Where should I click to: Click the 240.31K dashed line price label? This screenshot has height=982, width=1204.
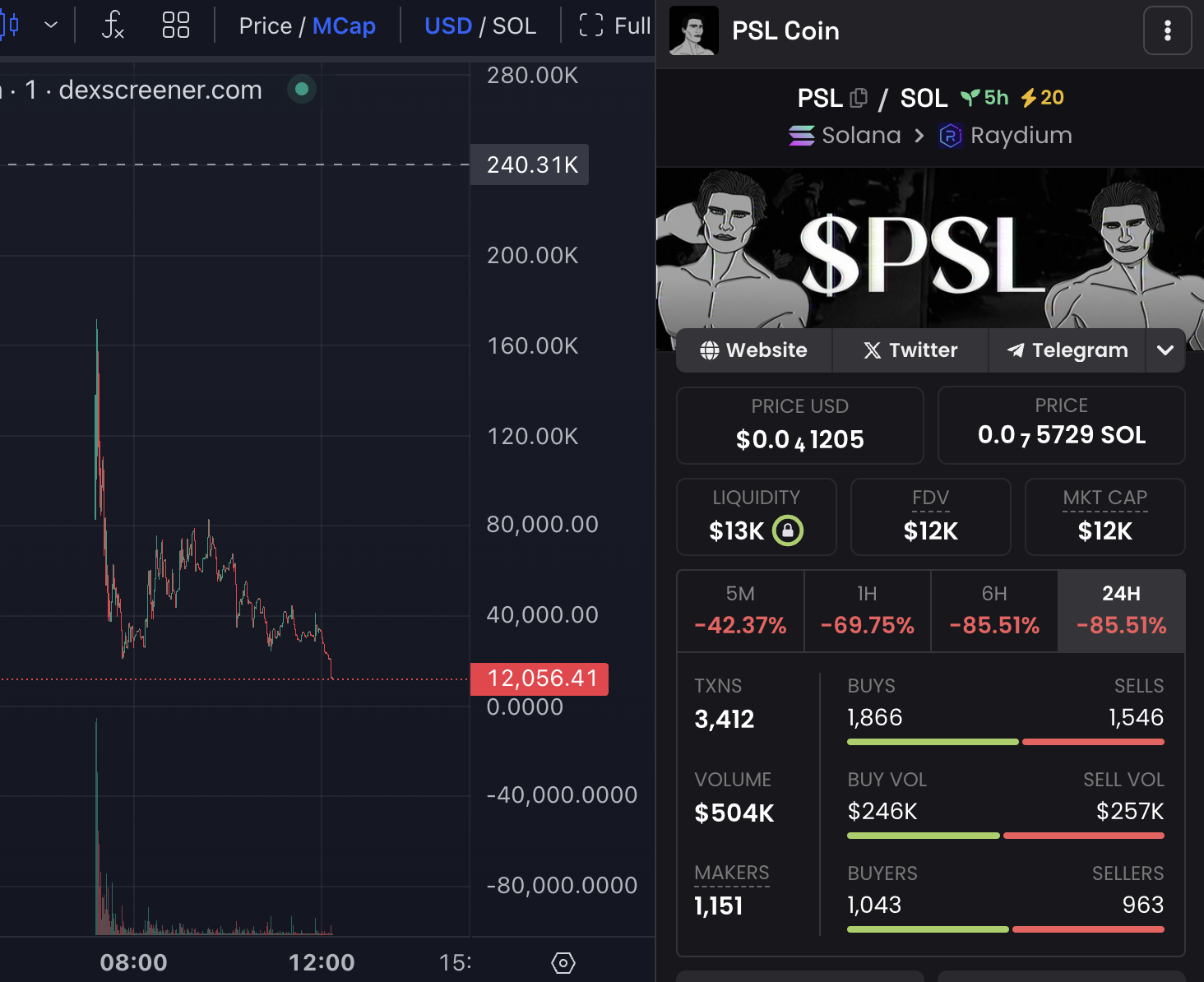pyautogui.click(x=530, y=164)
